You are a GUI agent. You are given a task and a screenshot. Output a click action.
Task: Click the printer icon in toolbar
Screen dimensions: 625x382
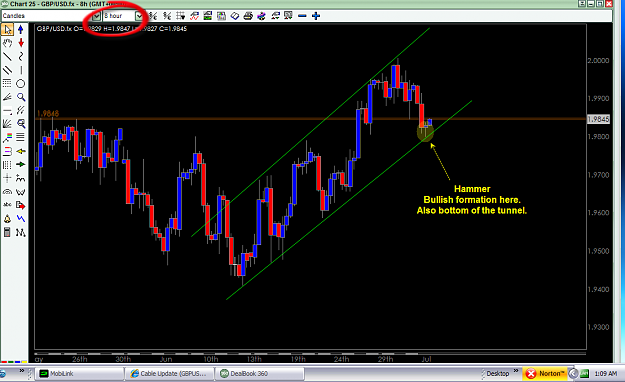click(248, 16)
